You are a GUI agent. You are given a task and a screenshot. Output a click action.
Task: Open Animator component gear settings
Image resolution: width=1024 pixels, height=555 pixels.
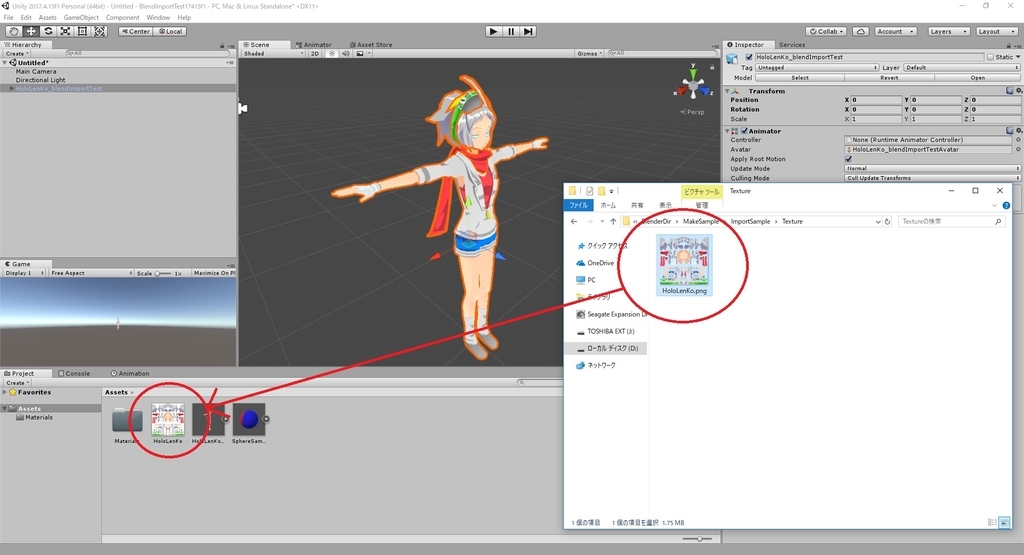point(1019,131)
